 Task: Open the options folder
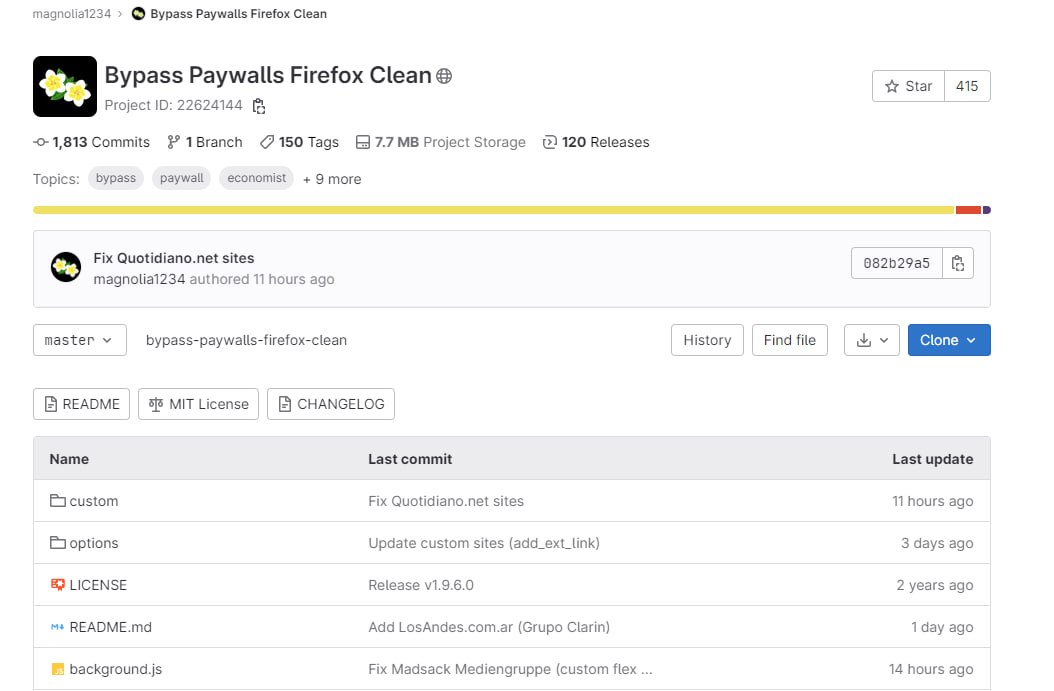pyautogui.click(x=93, y=543)
